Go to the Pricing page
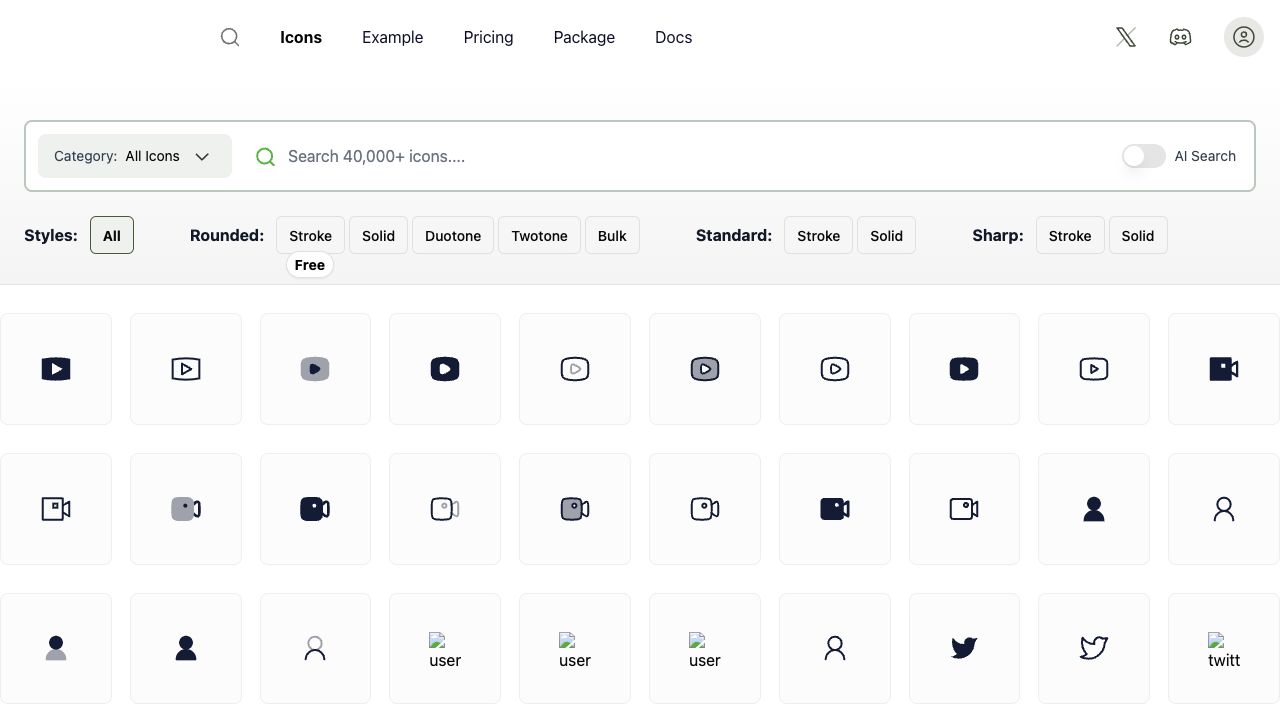Viewport: 1280px width, 720px height. [488, 37]
